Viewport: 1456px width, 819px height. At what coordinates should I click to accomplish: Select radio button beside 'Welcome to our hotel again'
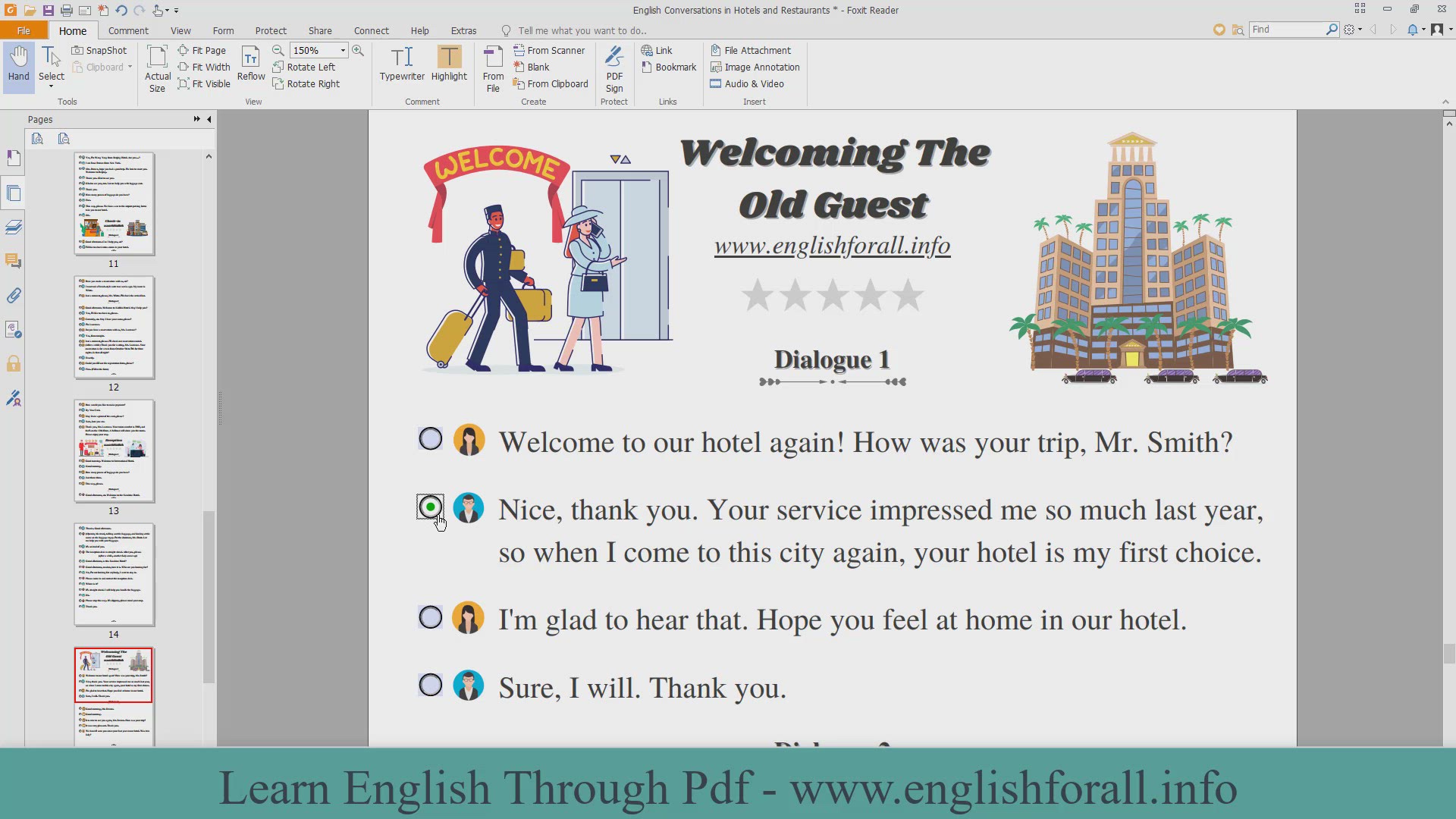[431, 439]
